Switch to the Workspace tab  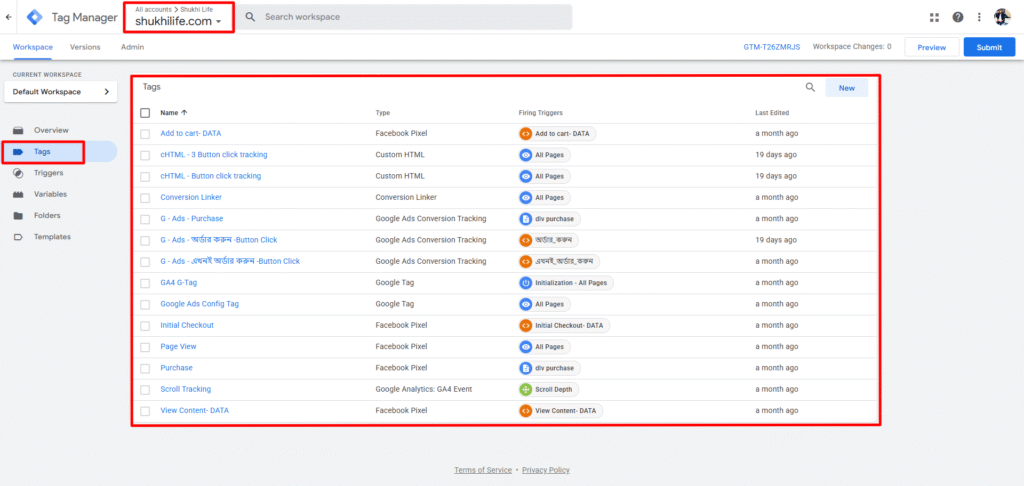pyautogui.click(x=33, y=47)
